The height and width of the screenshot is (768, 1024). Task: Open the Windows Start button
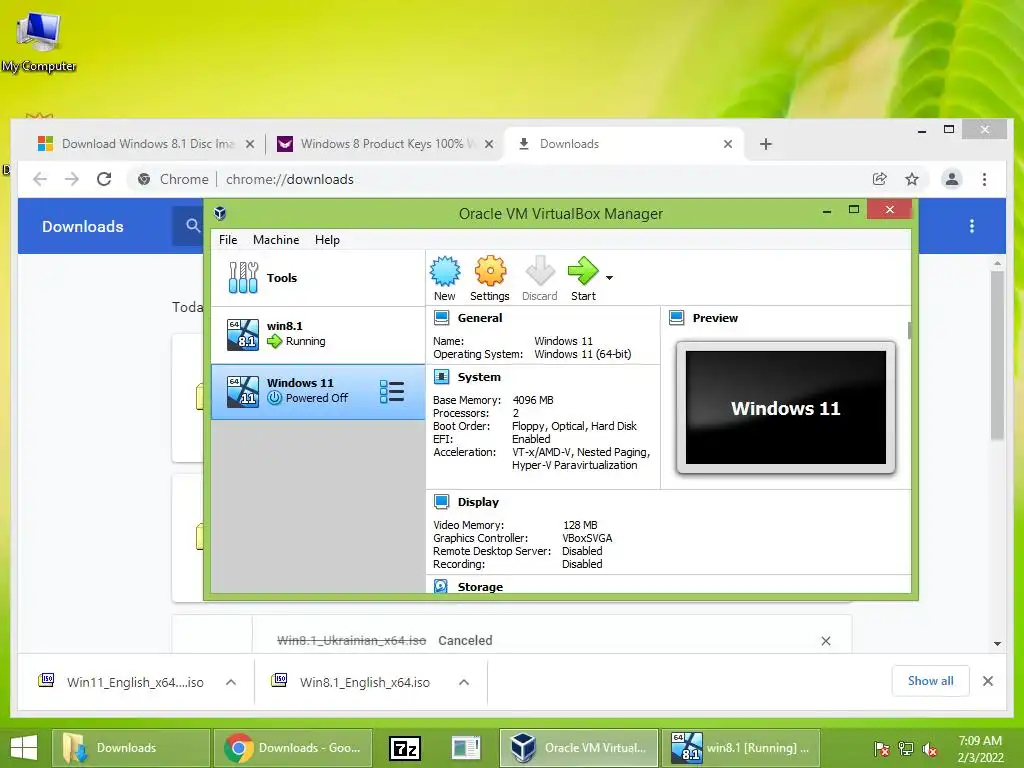[x=24, y=748]
